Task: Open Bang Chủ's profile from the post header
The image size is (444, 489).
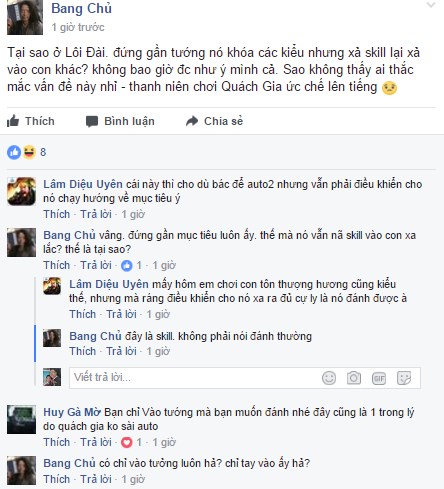Action: (81, 8)
